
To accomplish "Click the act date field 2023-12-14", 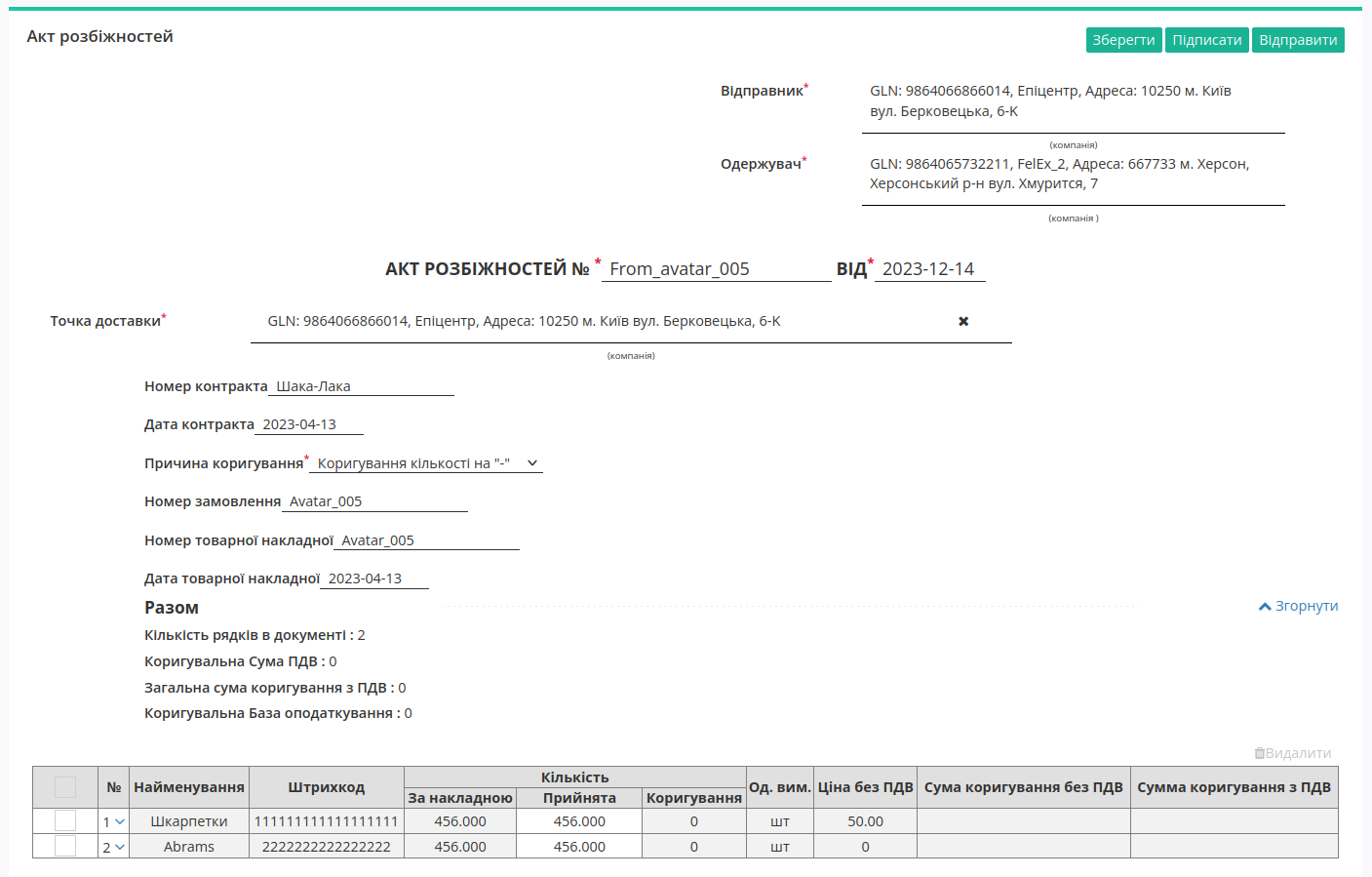I will point(929,269).
